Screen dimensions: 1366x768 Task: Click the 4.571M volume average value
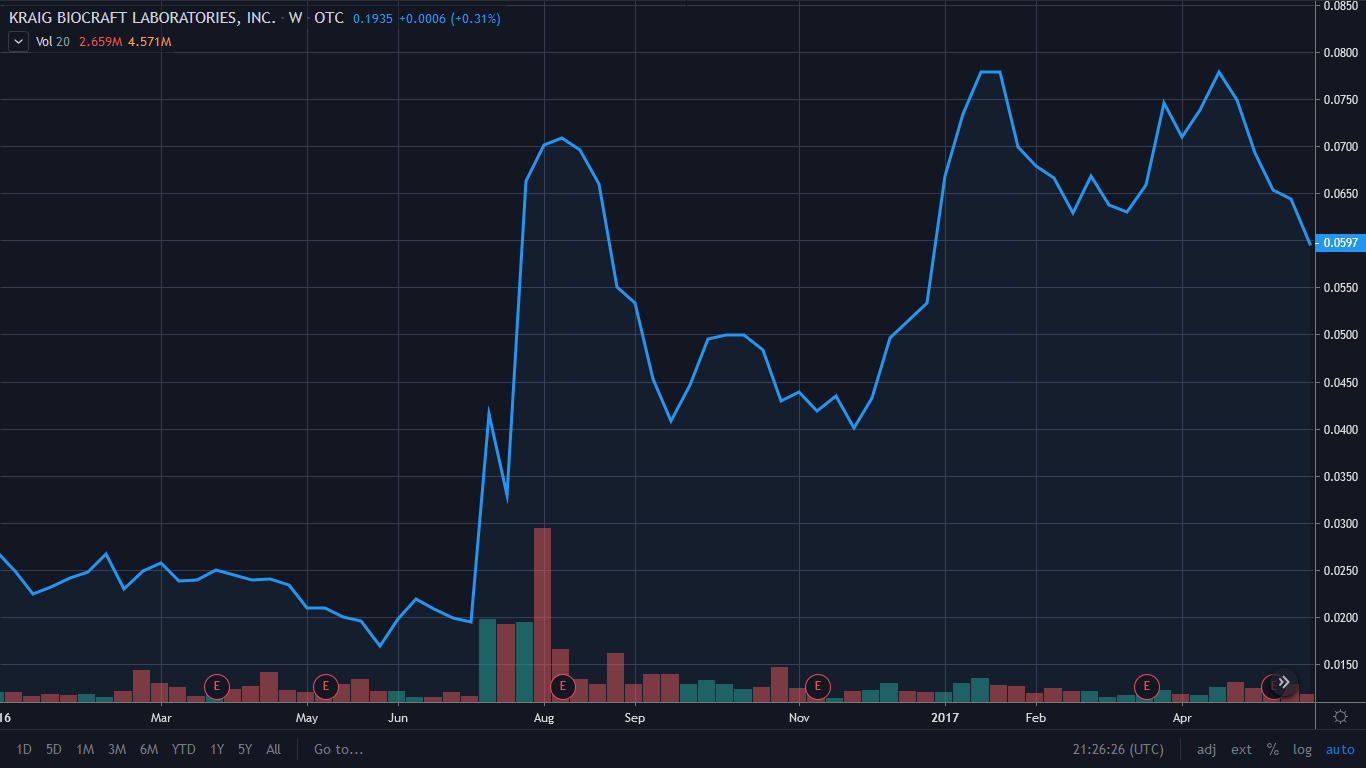tap(149, 41)
